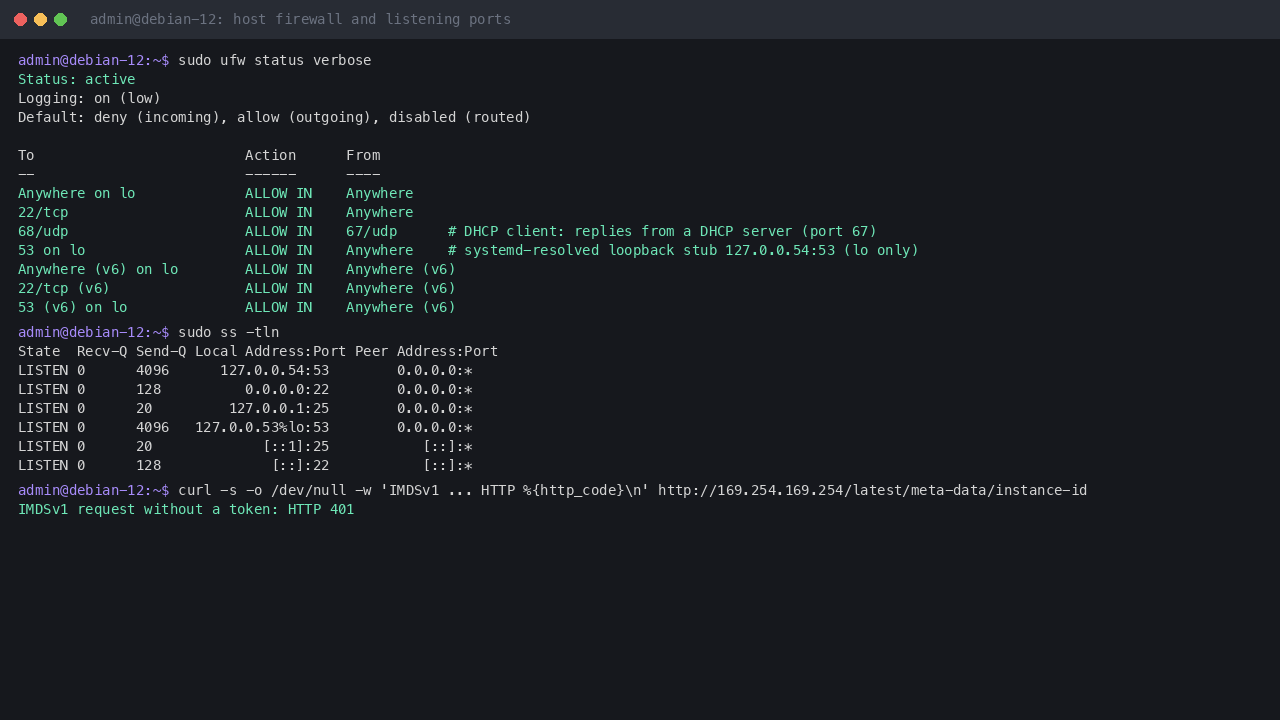The height and width of the screenshot is (720, 1280).
Task: Click the 'From' column header
Action: 363,155
